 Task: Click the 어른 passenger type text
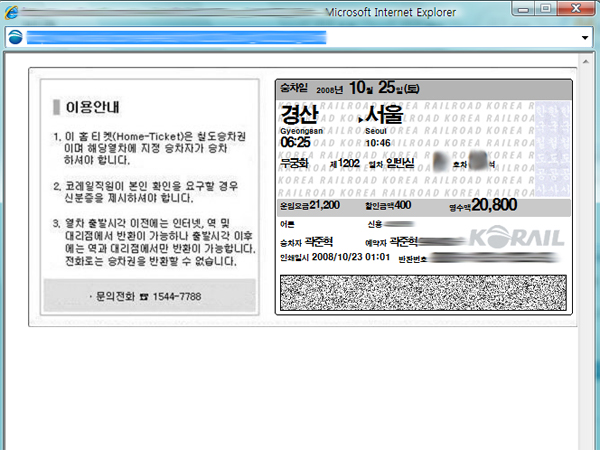click(x=287, y=224)
